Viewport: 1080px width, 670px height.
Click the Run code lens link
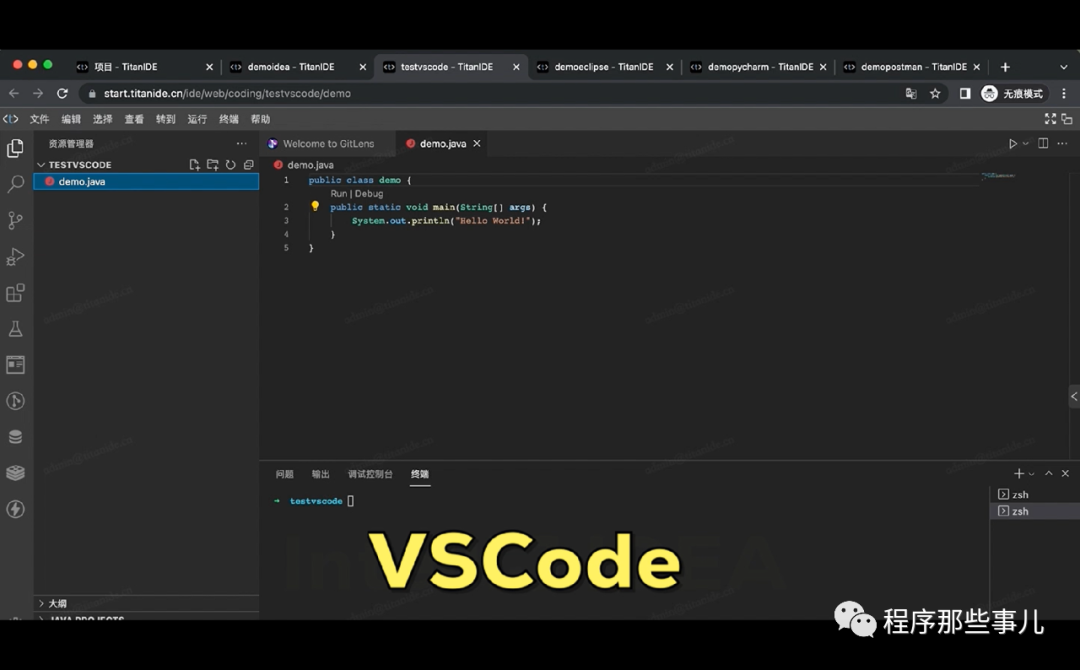(x=338, y=193)
